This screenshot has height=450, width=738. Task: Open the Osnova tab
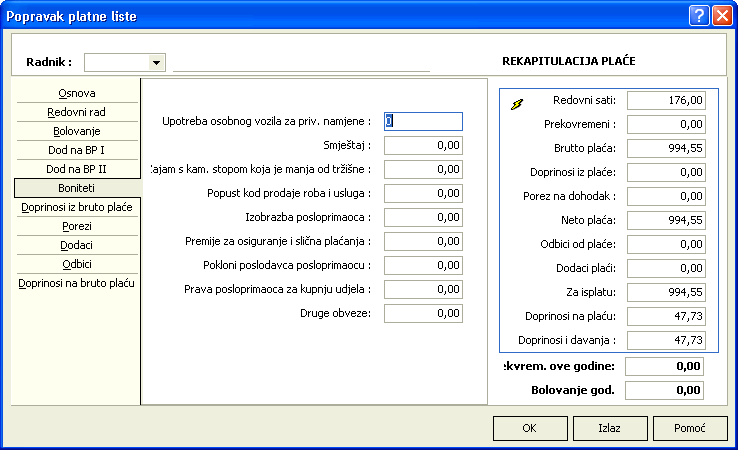click(x=77, y=93)
